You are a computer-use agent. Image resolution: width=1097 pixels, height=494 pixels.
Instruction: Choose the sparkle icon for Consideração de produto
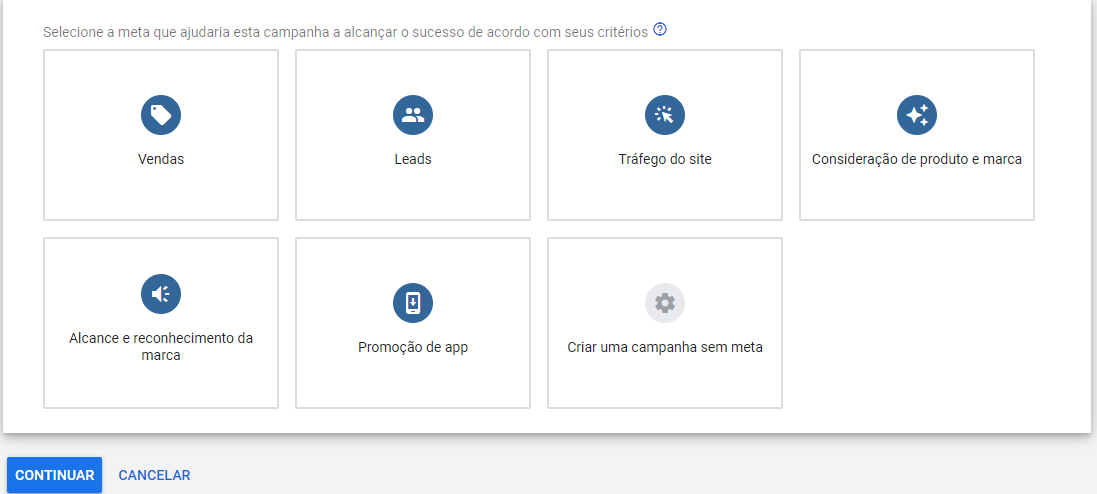coord(916,115)
